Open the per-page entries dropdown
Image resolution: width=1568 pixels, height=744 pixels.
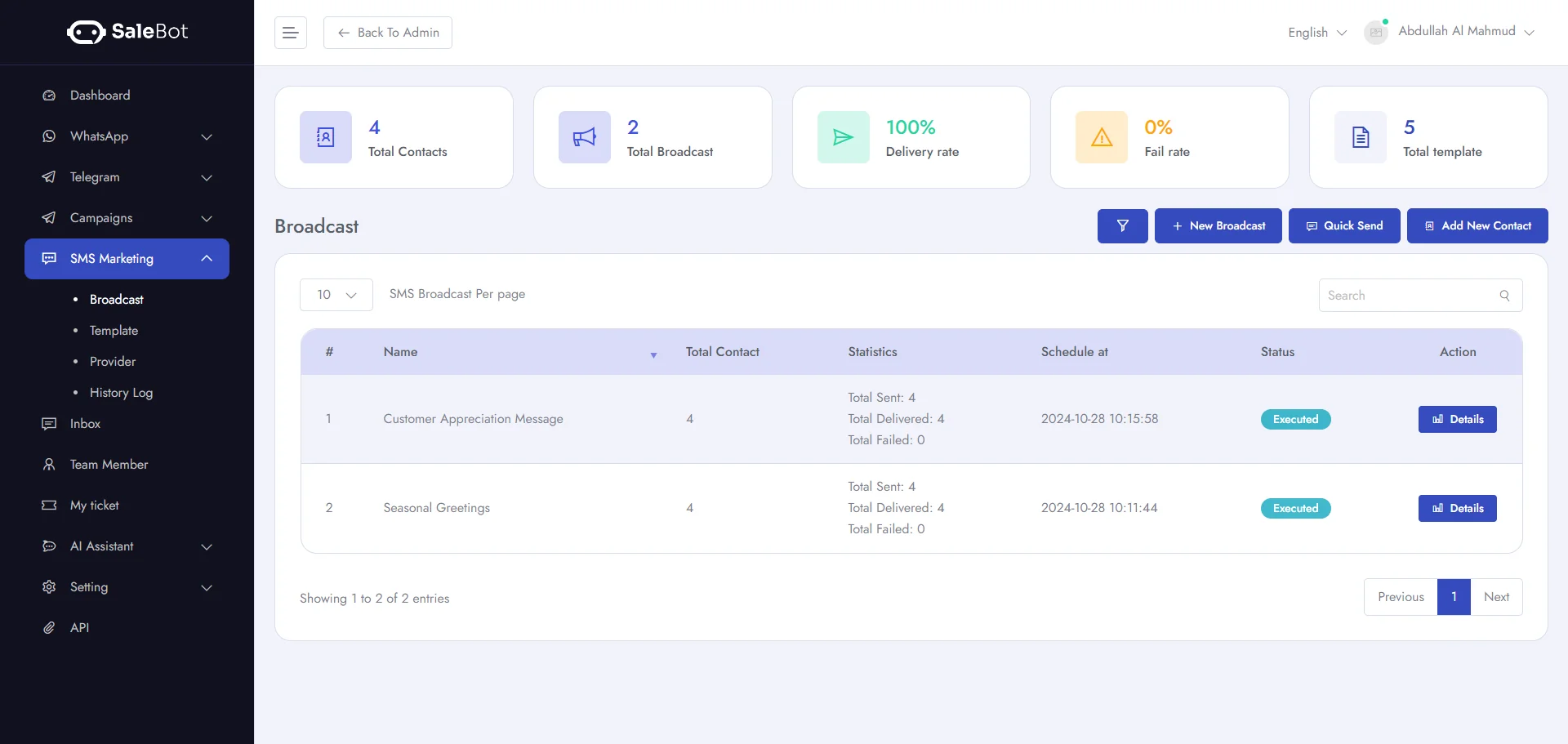tap(336, 295)
